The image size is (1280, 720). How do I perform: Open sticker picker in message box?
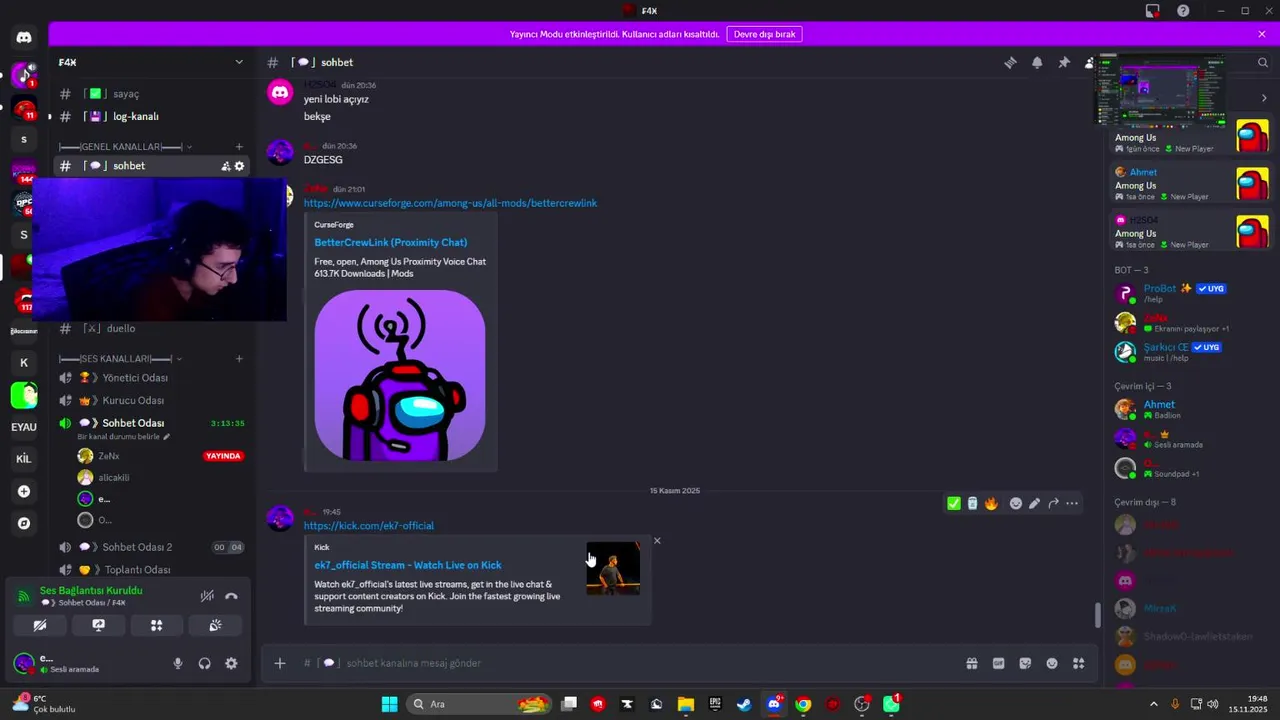point(1025,663)
